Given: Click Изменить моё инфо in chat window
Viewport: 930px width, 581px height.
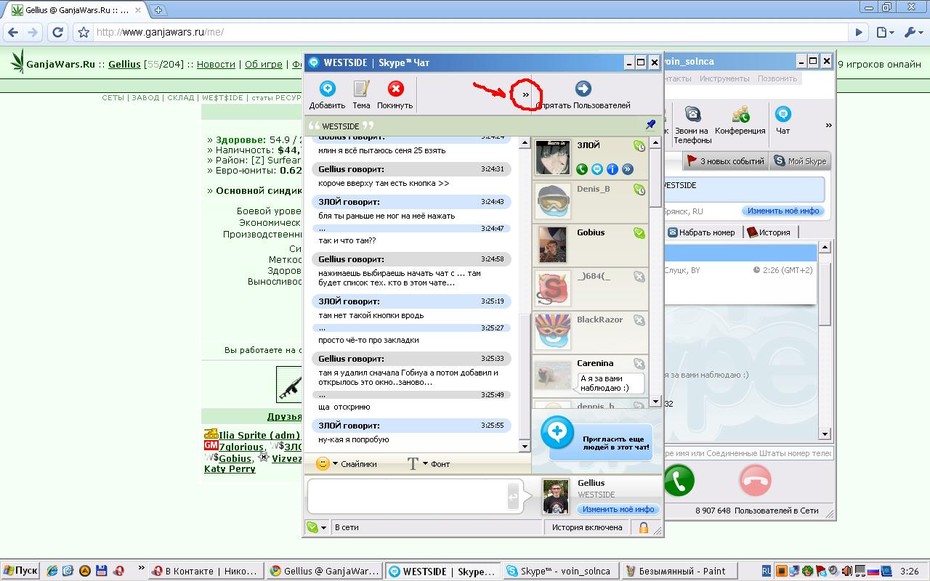Looking at the screenshot, I should coord(618,509).
